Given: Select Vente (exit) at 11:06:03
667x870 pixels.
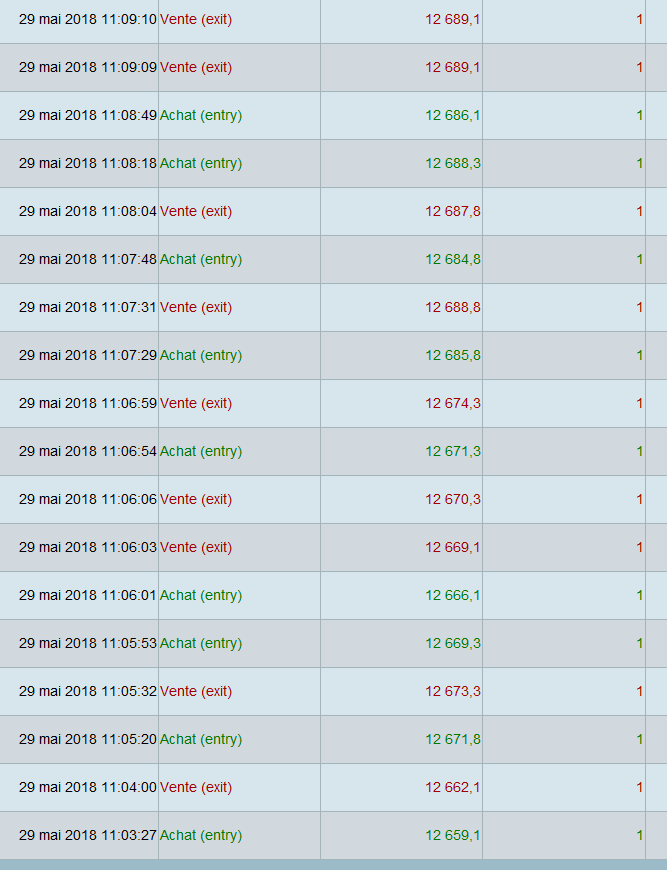Looking at the screenshot, I should point(196,547).
